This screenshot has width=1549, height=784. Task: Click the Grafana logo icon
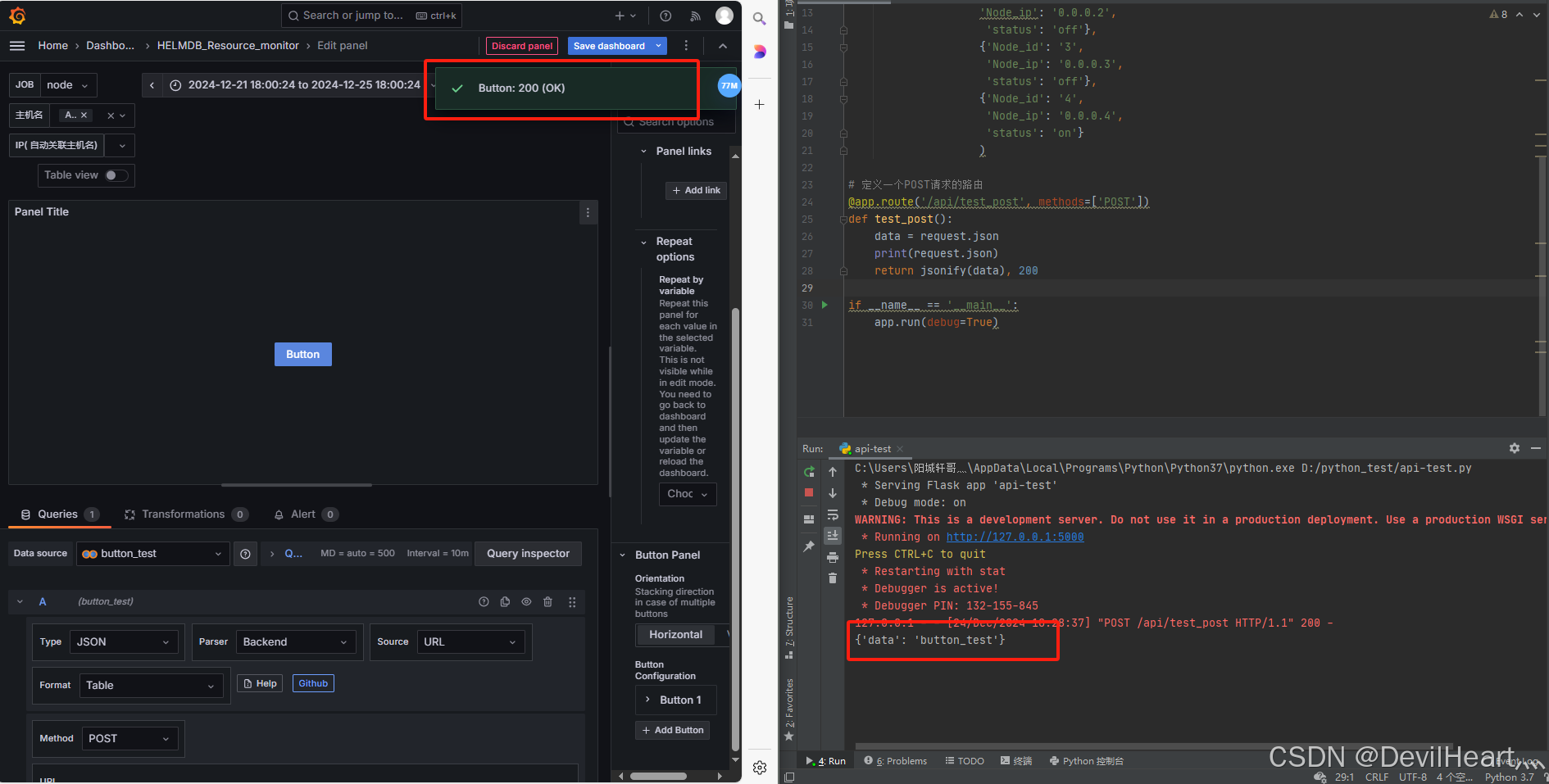tap(17, 16)
